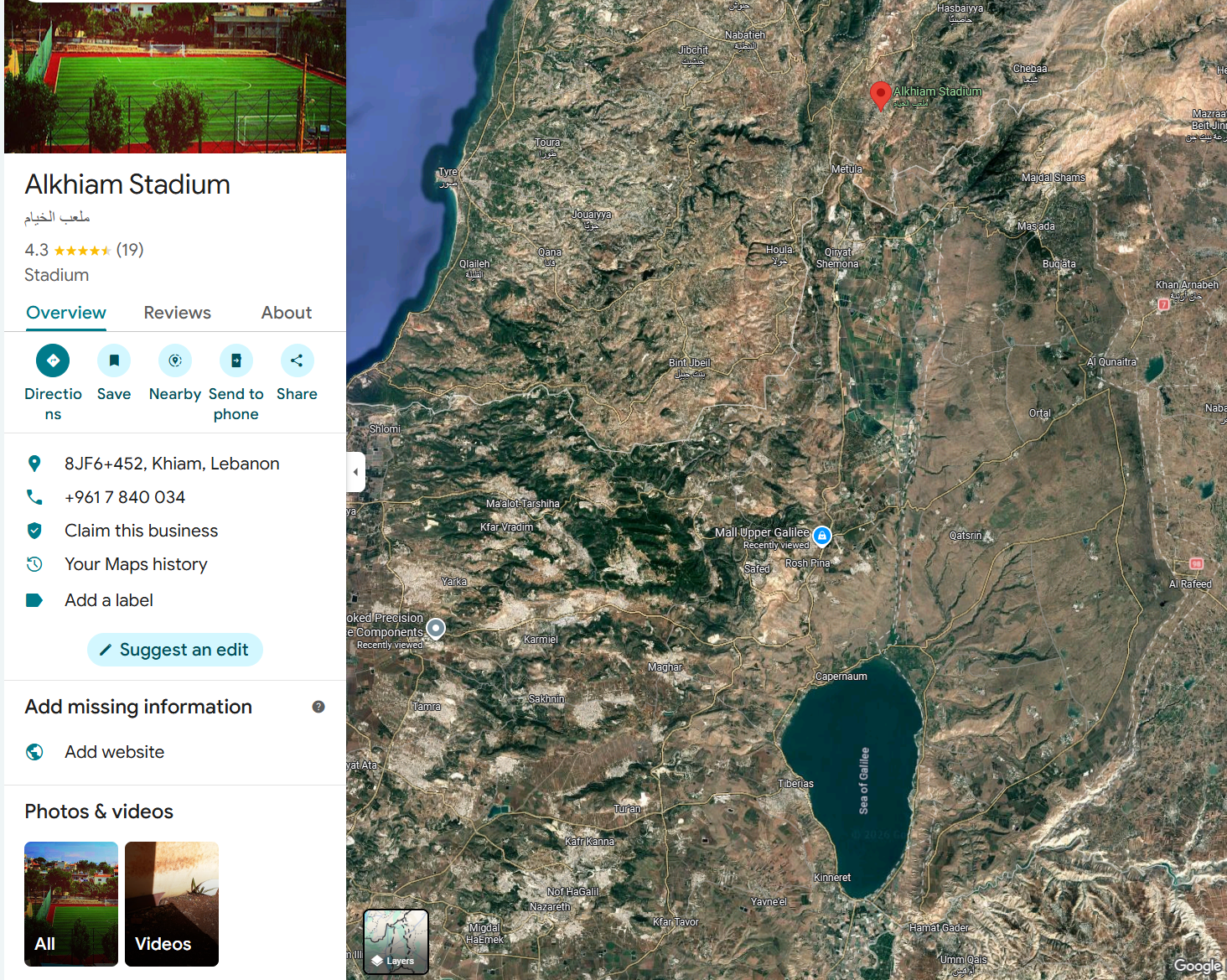This screenshot has height=980, width=1227.
Task: Click Claim this business link
Action: 141,531
